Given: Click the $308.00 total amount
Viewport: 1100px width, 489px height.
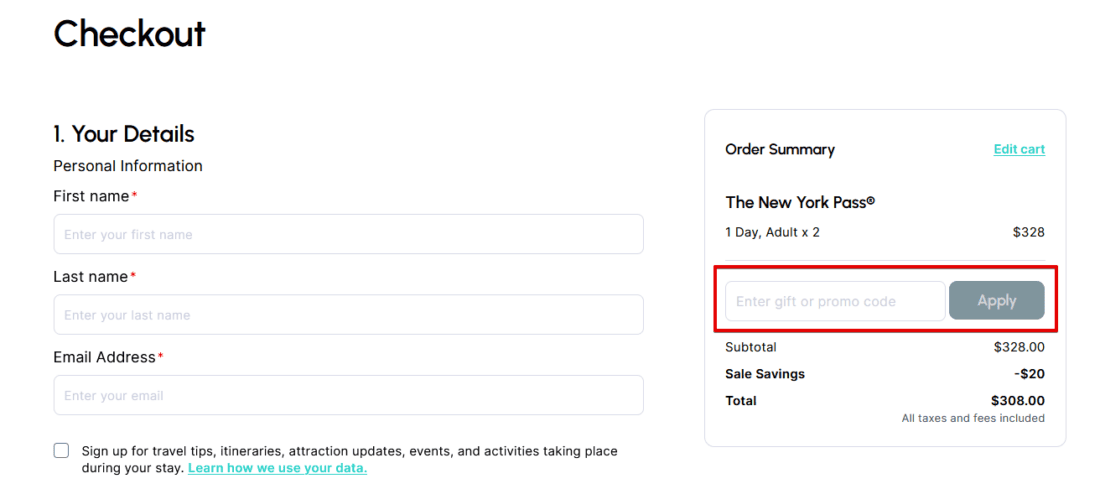Looking at the screenshot, I should [x=1018, y=401].
